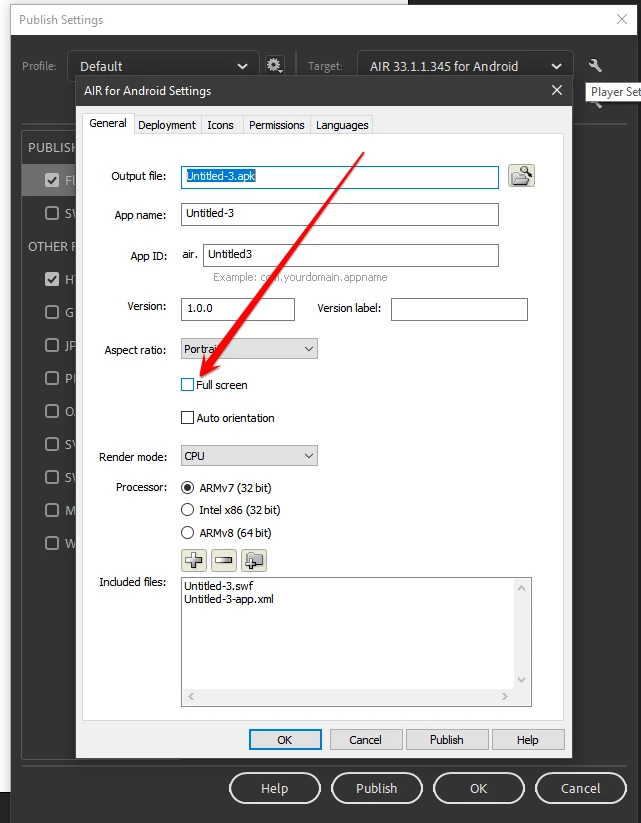Switch to the General tab

pos(108,123)
